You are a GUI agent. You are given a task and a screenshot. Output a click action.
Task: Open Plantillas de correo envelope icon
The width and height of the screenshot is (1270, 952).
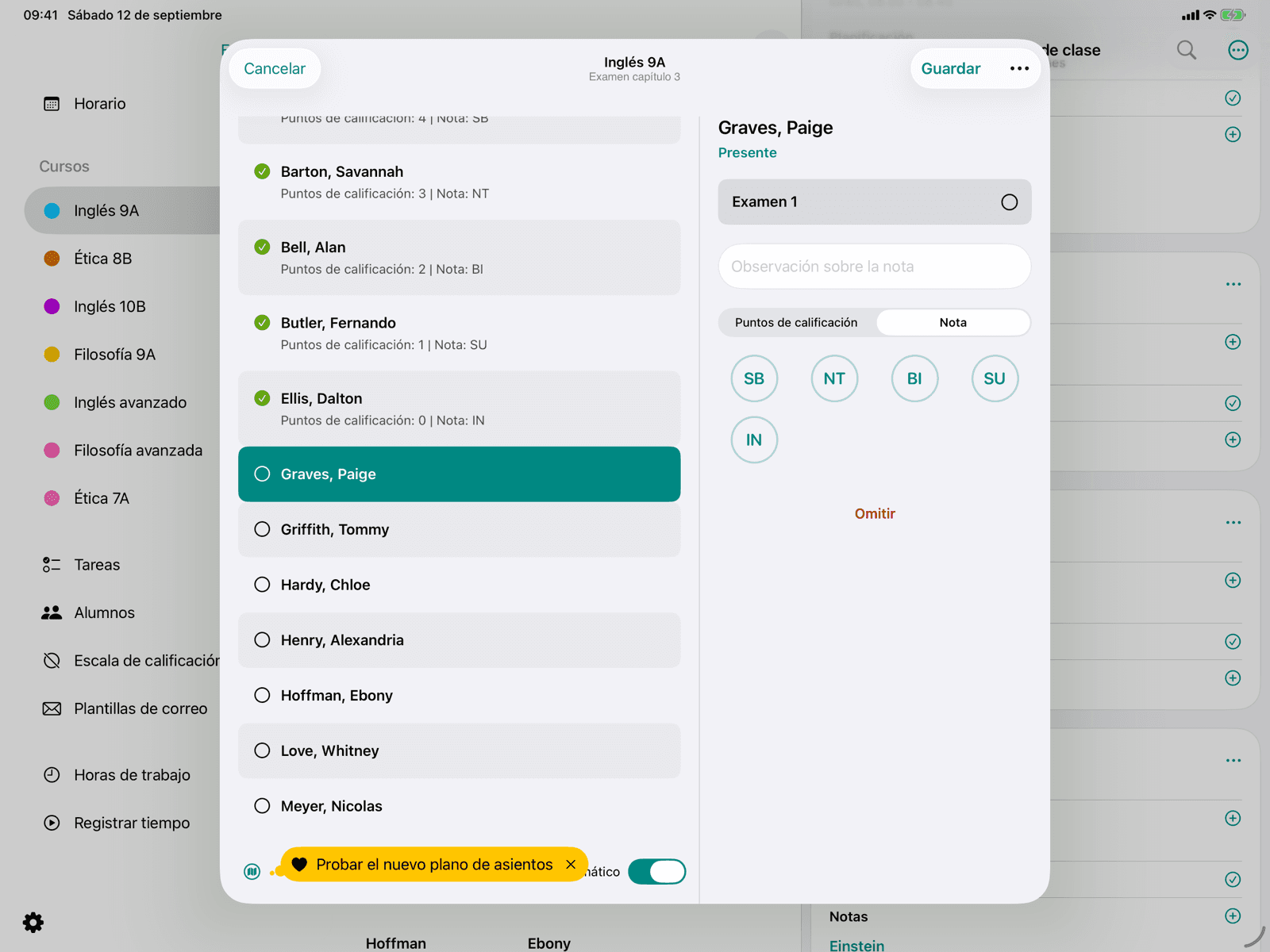(x=52, y=708)
